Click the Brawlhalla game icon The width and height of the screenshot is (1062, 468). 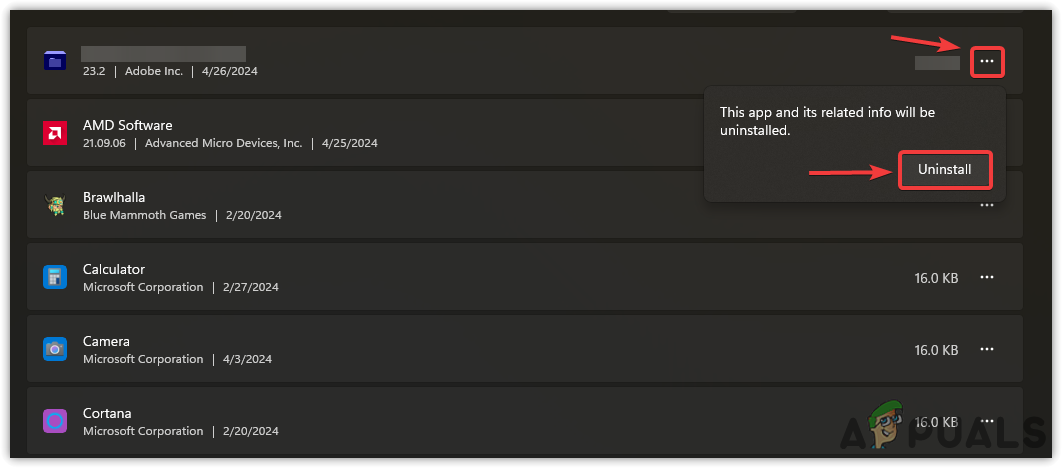tap(55, 206)
